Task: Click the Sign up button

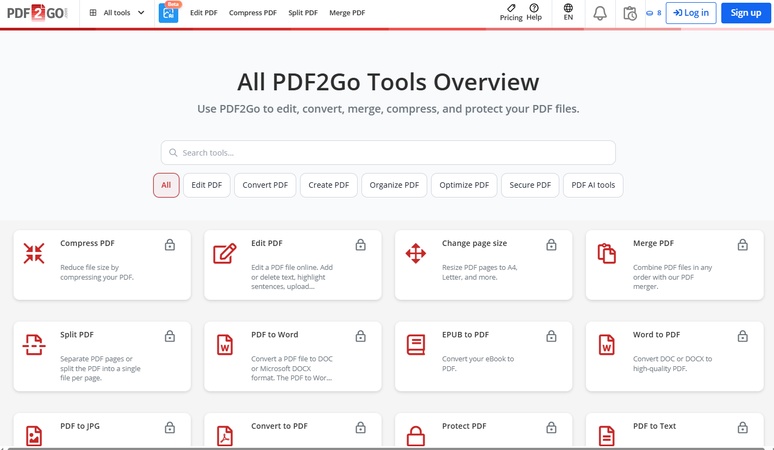Action: click(x=745, y=13)
